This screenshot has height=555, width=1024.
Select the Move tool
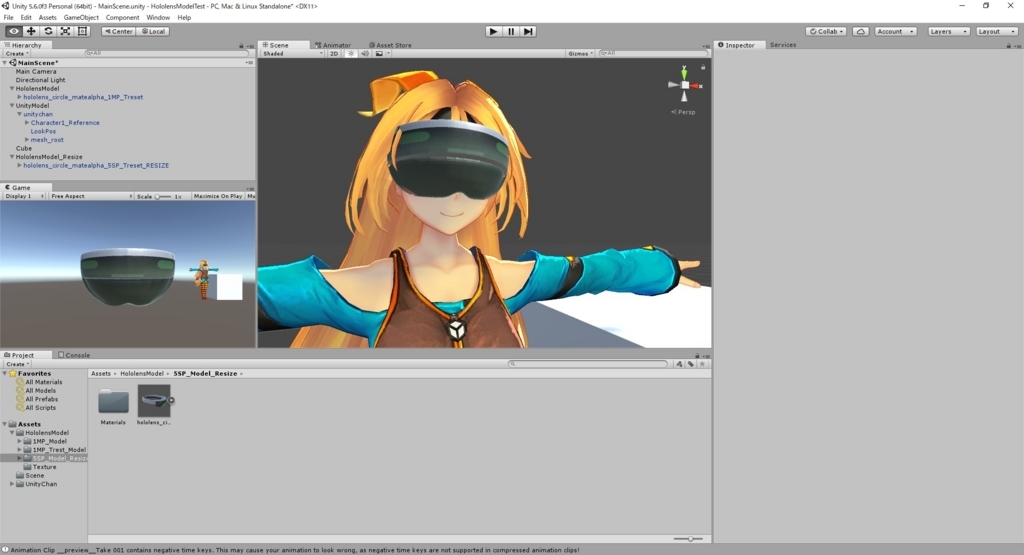(31, 31)
